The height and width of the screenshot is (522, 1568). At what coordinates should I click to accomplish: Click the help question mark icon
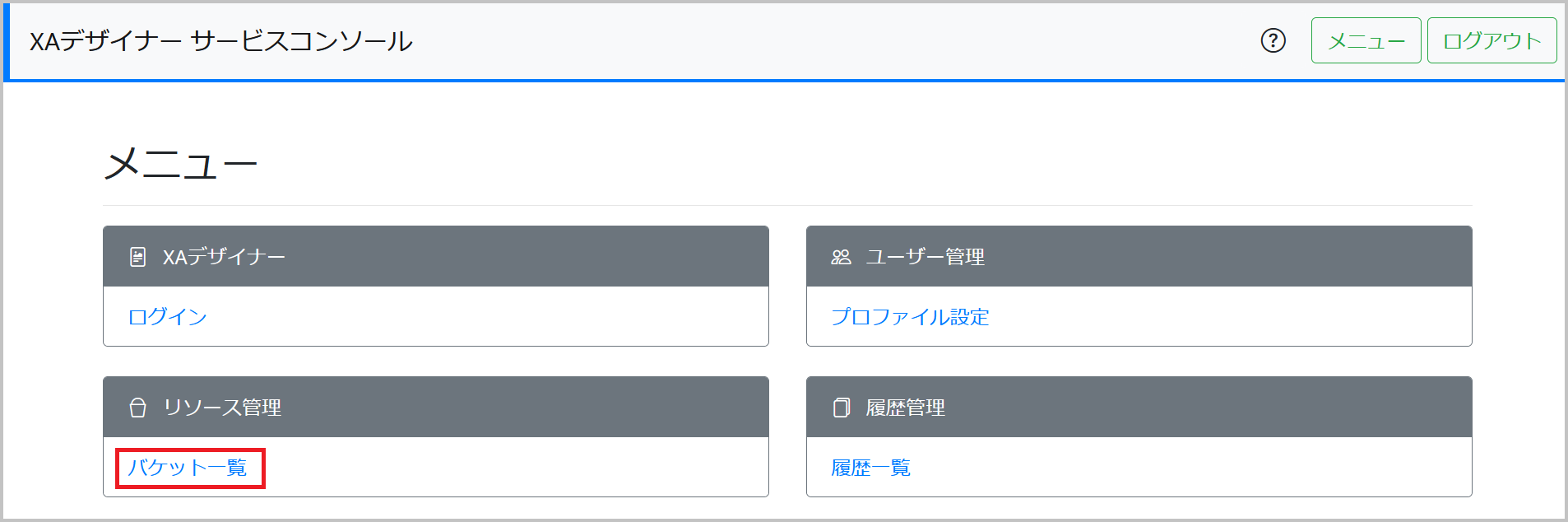point(1272,41)
